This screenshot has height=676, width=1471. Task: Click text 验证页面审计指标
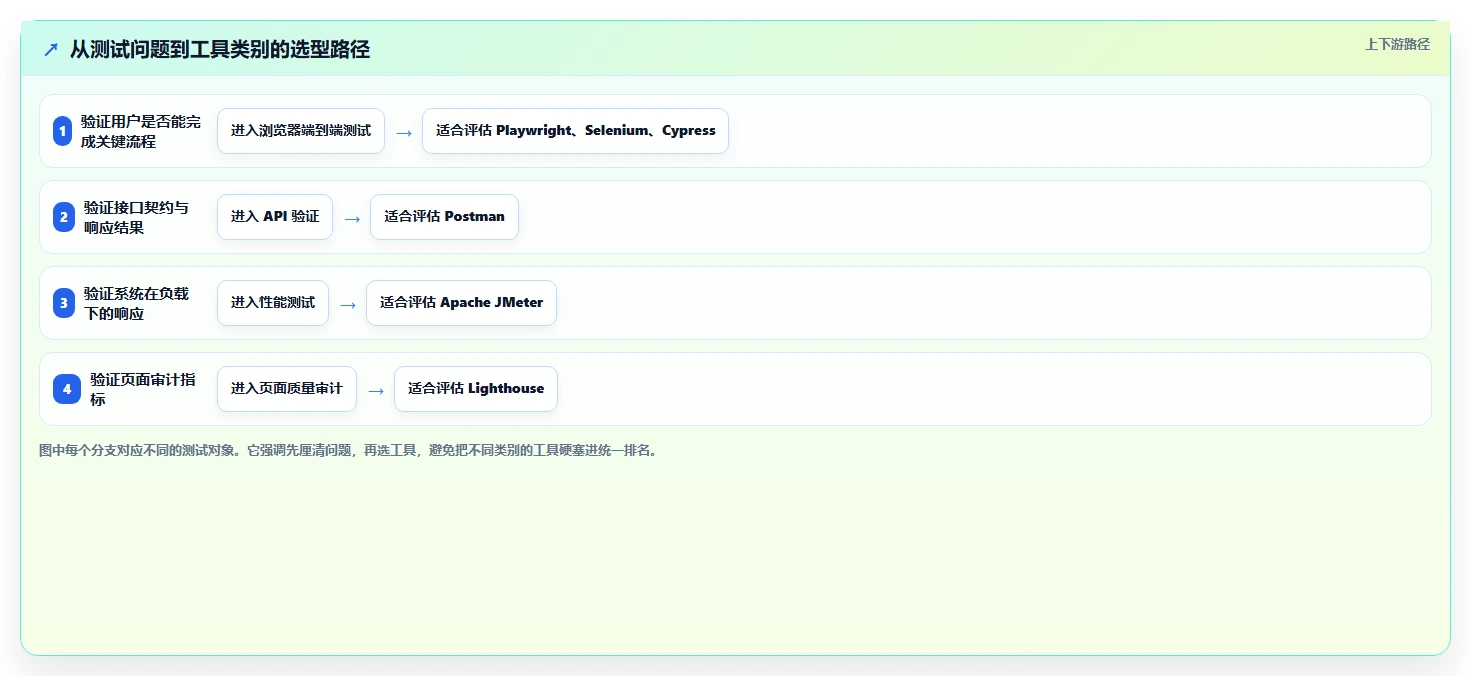pos(143,389)
